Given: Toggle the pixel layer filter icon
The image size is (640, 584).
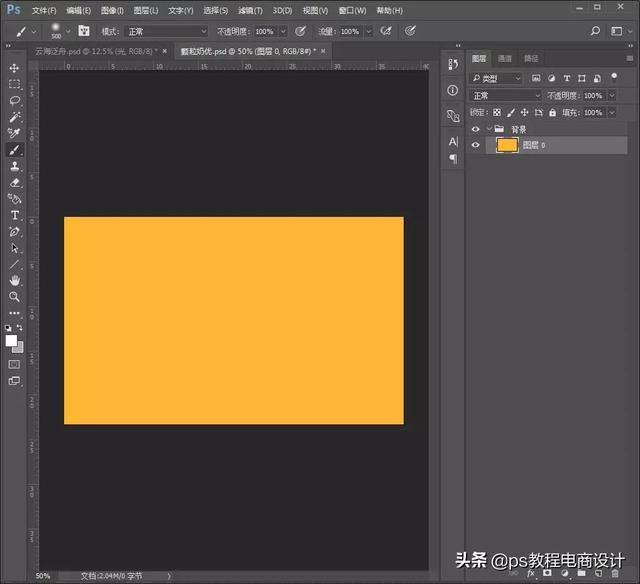Looking at the screenshot, I should click(x=536, y=78).
